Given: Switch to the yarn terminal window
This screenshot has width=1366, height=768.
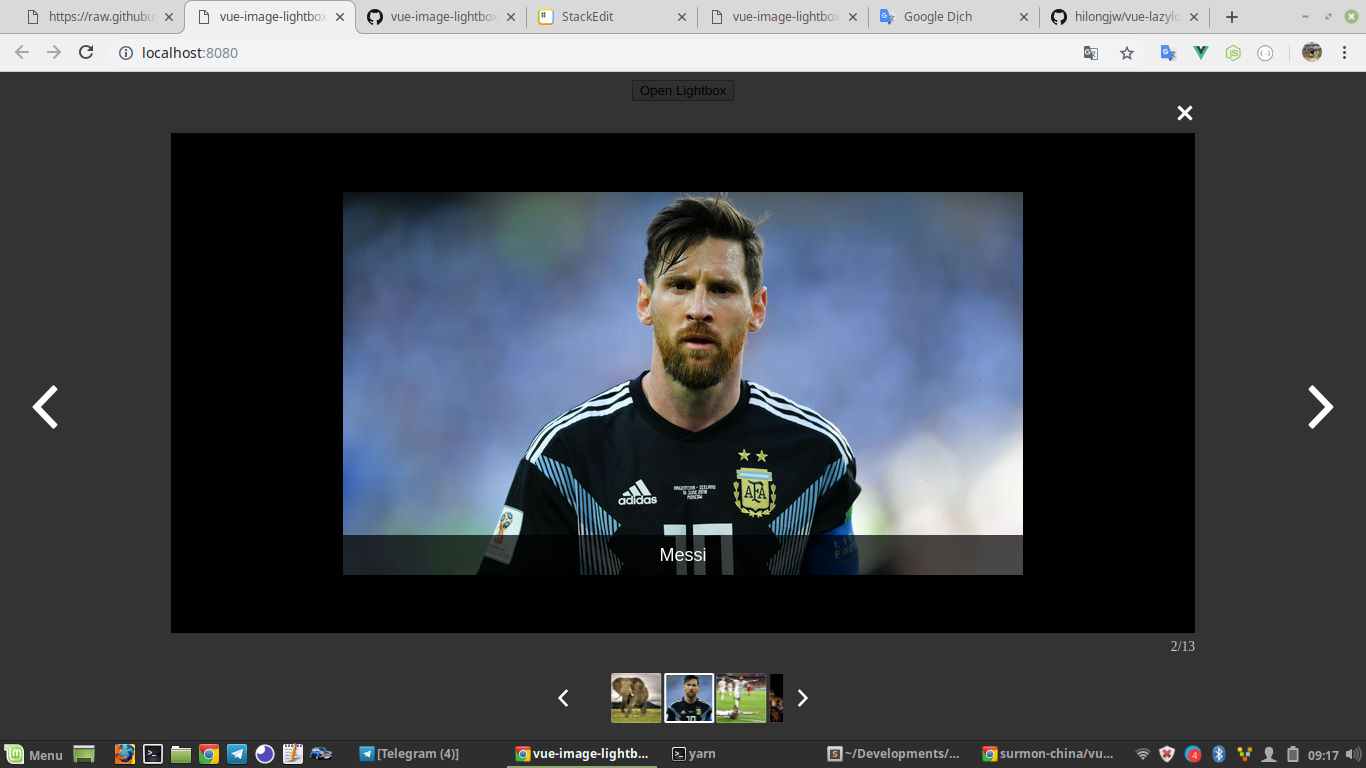Looking at the screenshot, I should (693, 754).
